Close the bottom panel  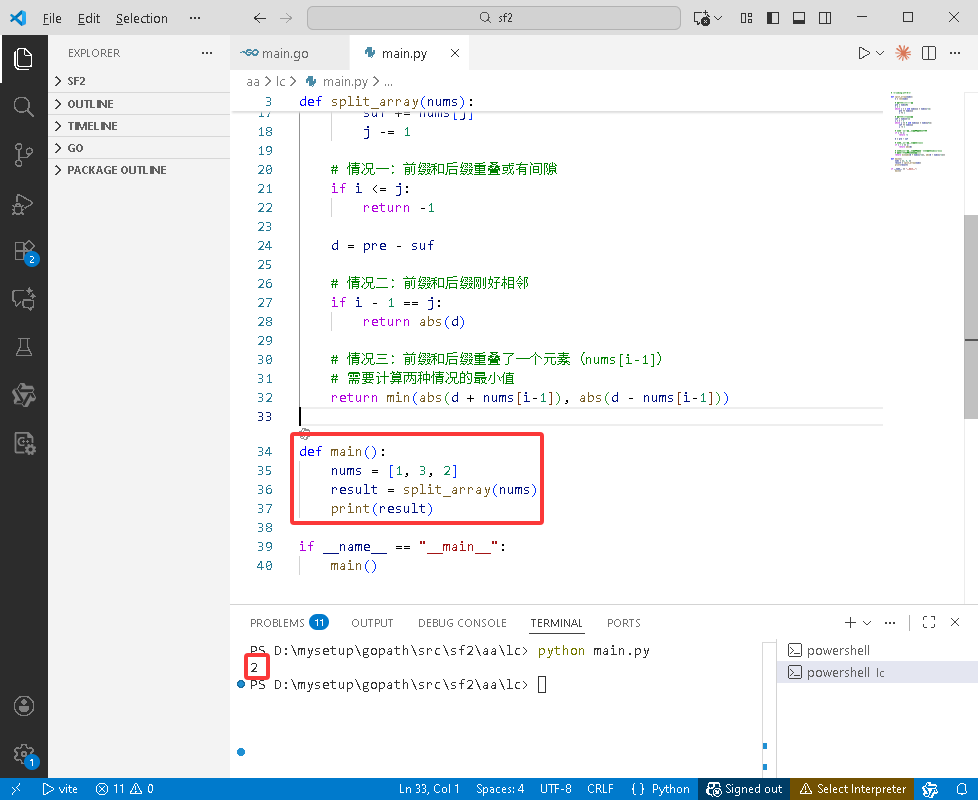955,622
